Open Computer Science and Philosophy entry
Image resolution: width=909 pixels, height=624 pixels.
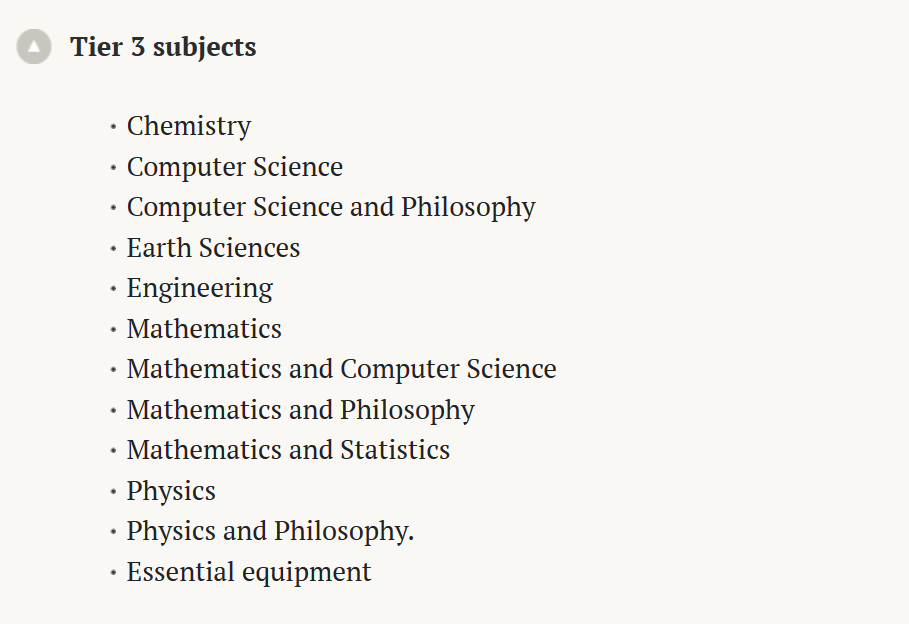tap(331, 208)
